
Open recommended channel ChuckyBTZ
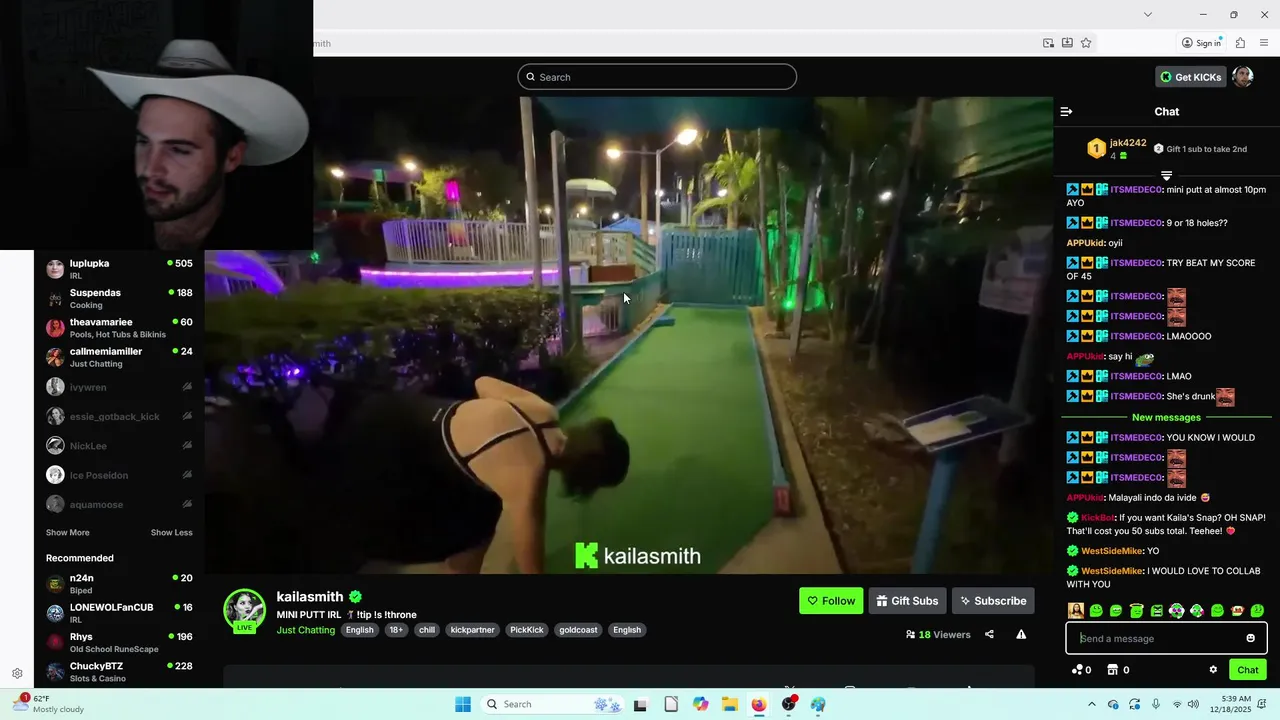pyautogui.click(x=119, y=672)
